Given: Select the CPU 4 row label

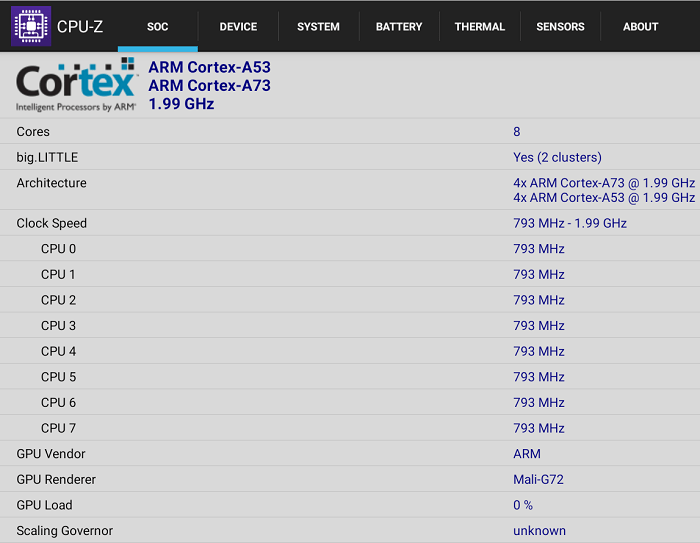Looking at the screenshot, I should 58,351.
